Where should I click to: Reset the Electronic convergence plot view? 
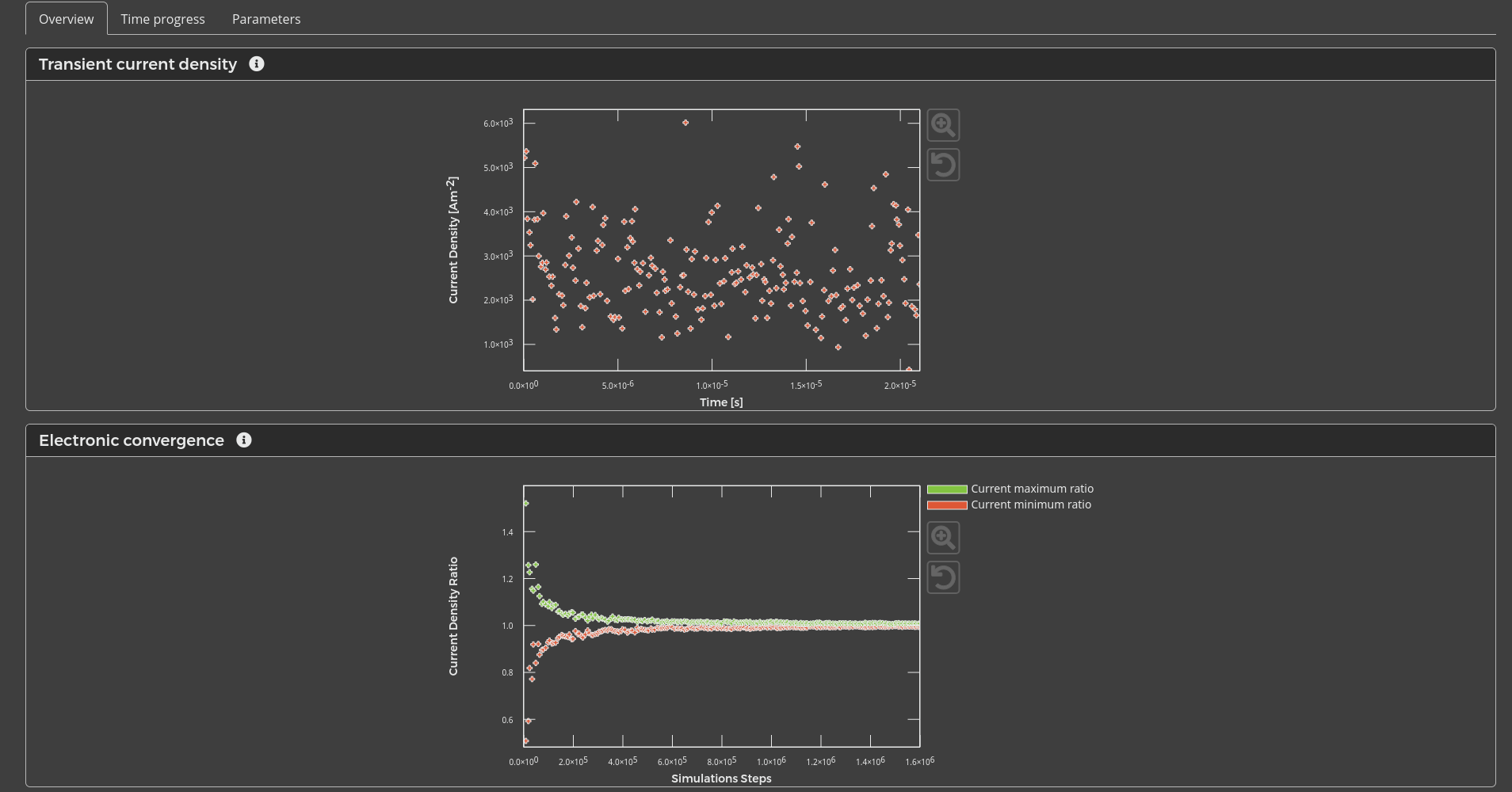click(x=943, y=577)
